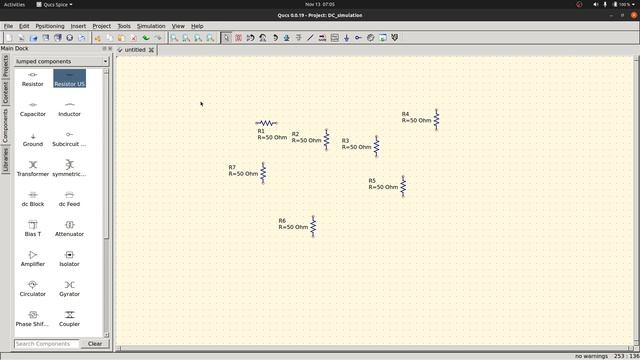The image size is (640, 360).
Task: Pick the Capacitor component
Action: point(33,109)
